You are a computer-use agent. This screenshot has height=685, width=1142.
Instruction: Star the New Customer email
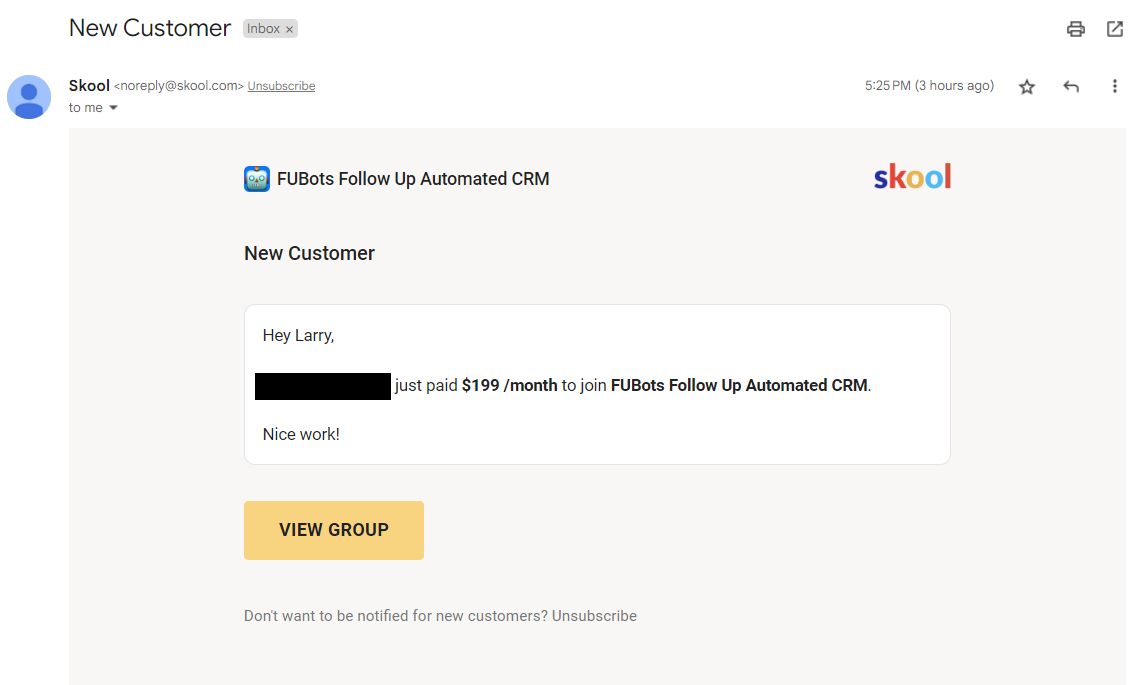(x=1026, y=87)
